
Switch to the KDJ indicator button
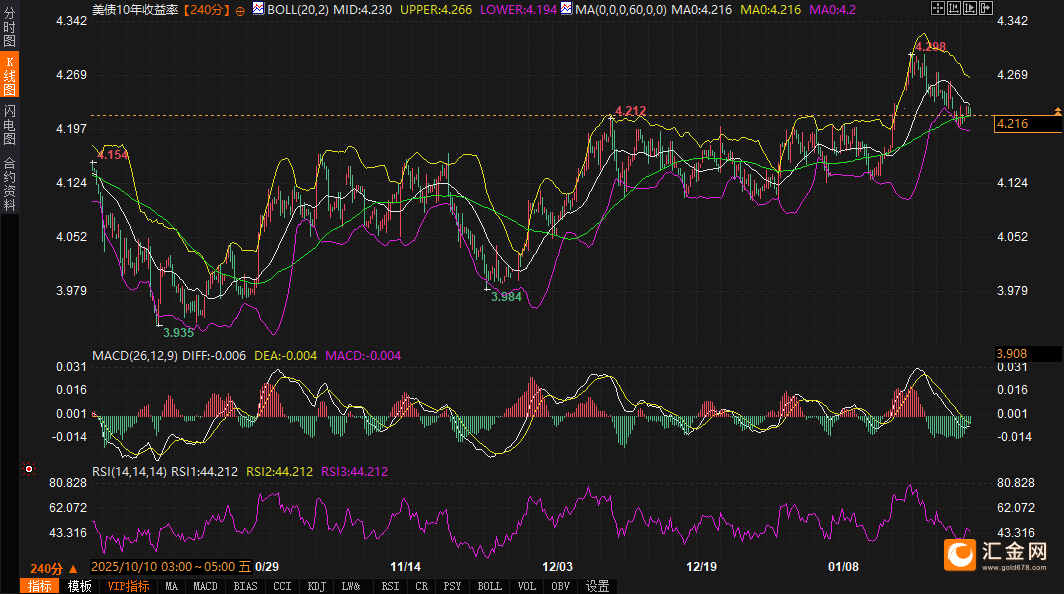point(316,586)
